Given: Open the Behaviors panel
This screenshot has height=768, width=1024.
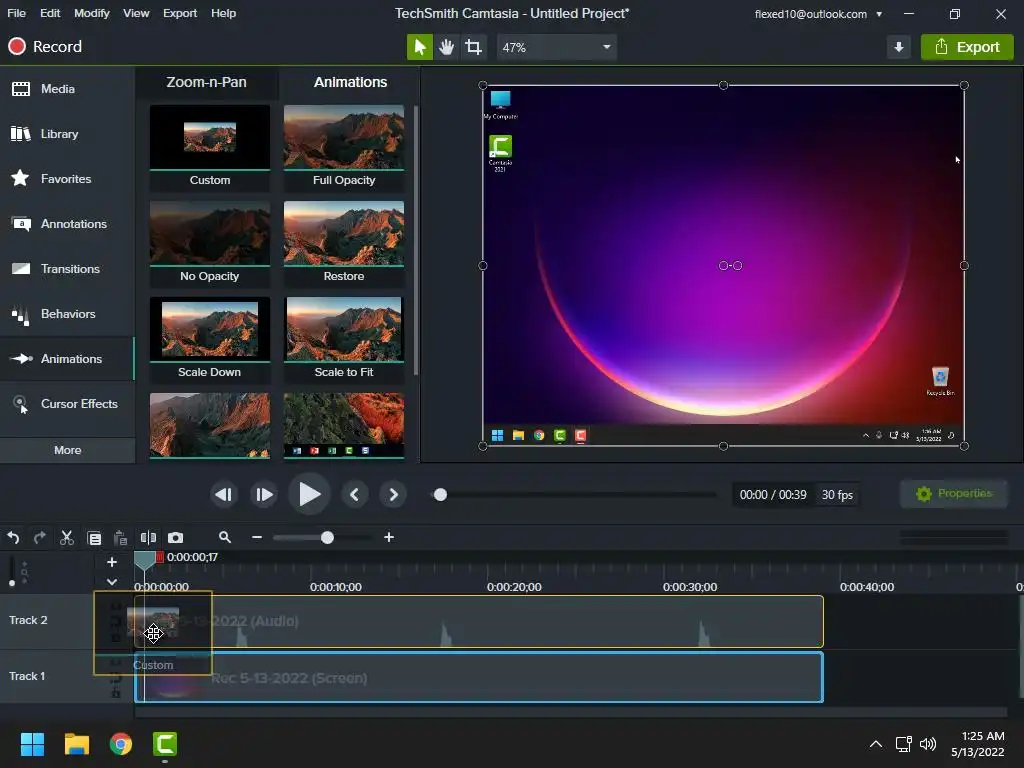Looking at the screenshot, I should point(67,314).
